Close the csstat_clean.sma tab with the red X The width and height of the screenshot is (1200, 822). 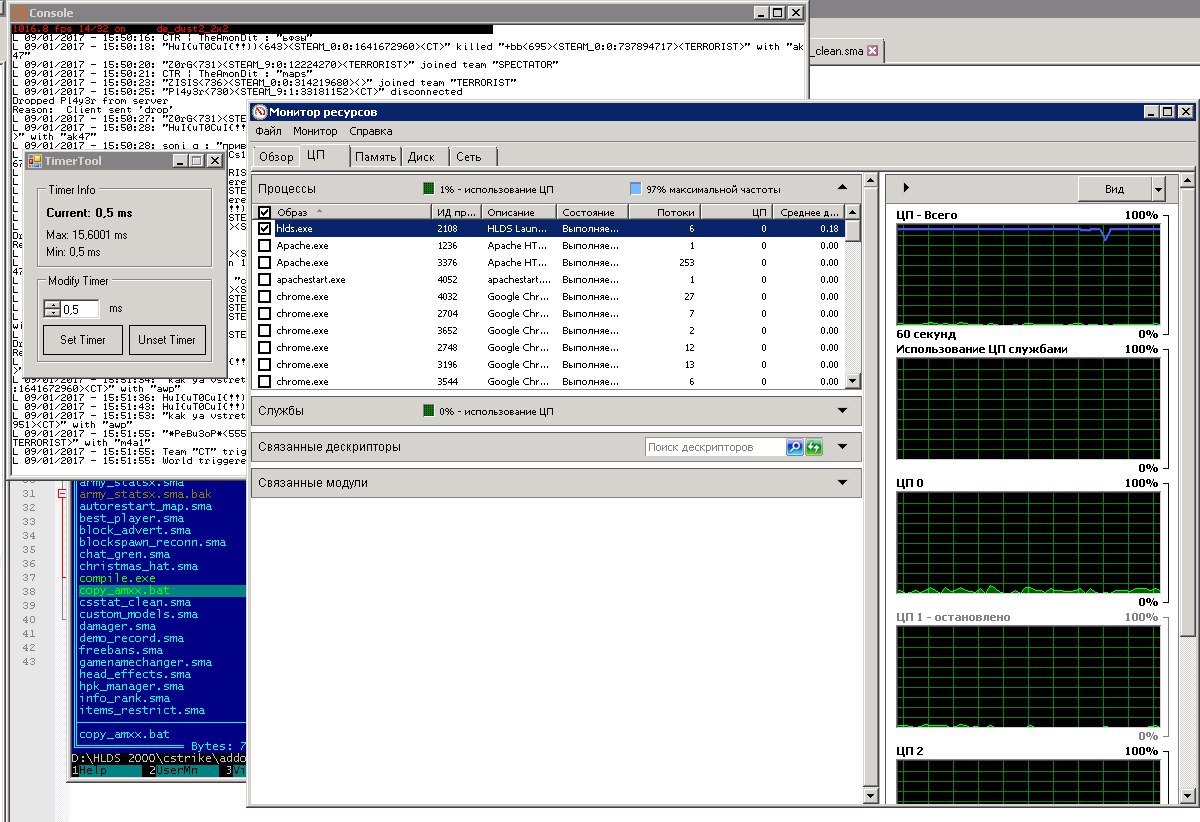click(x=872, y=50)
